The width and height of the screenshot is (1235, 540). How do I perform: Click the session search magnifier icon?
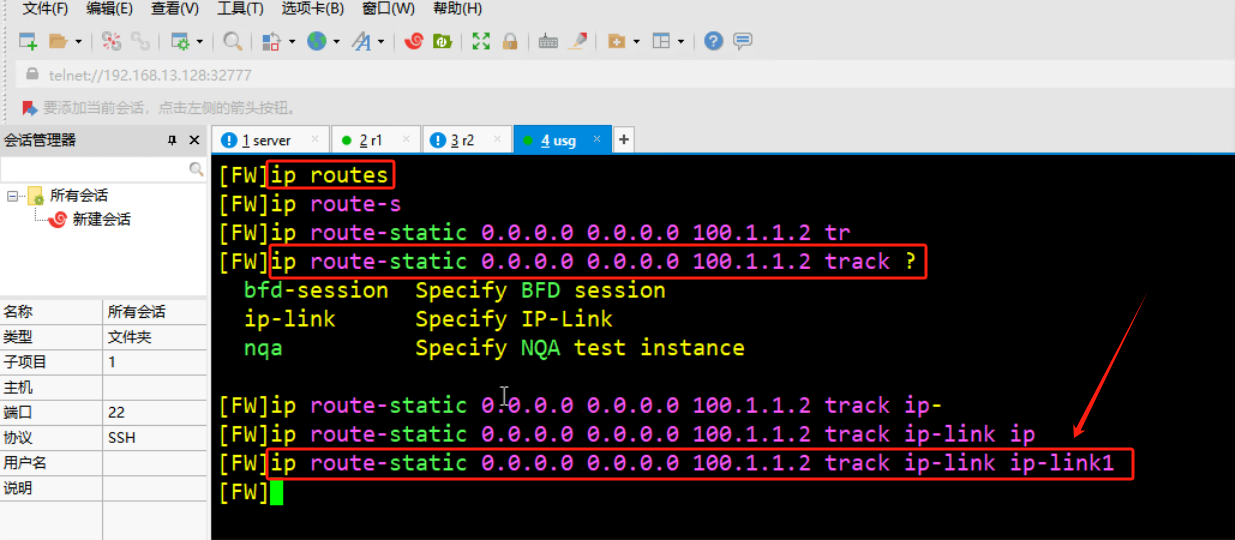(197, 169)
